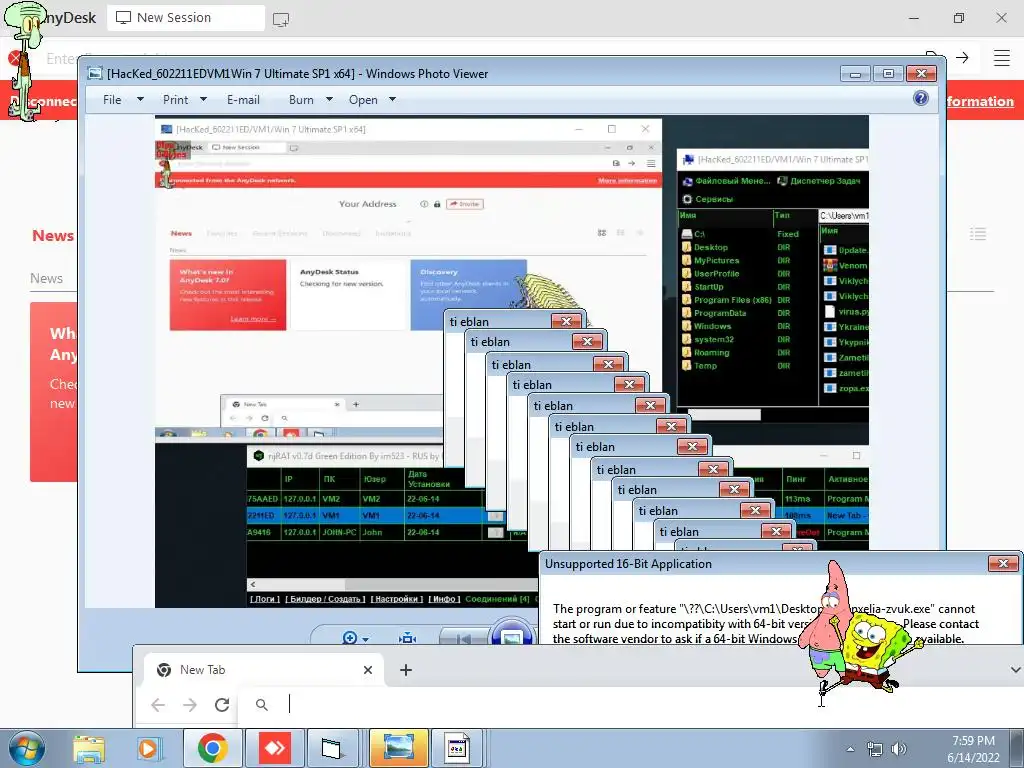Image resolution: width=1024 pixels, height=768 pixels.
Task: Click the displayed hacked screenshot image
Action: point(511,361)
